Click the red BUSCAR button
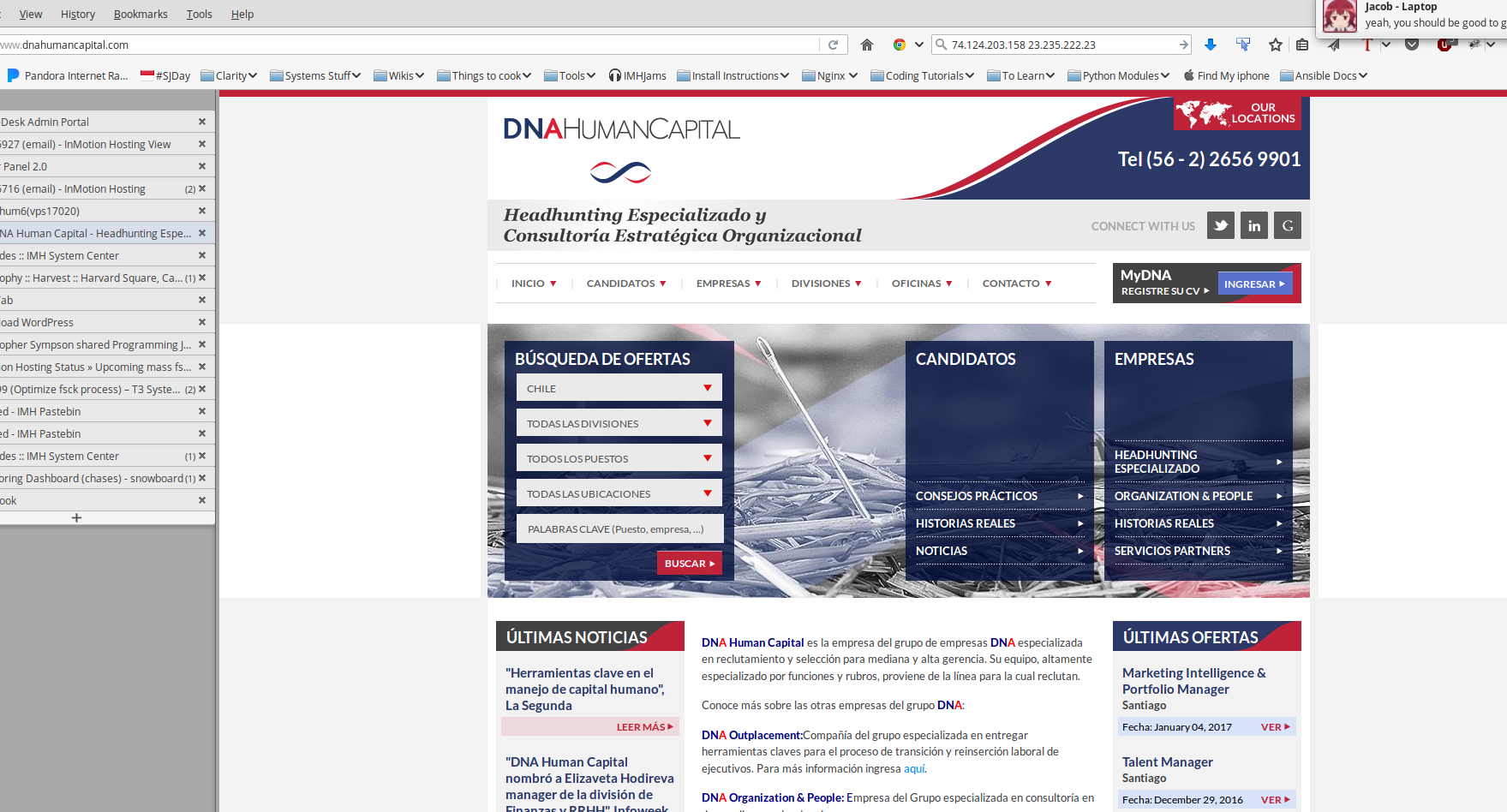 pyautogui.click(x=689, y=563)
